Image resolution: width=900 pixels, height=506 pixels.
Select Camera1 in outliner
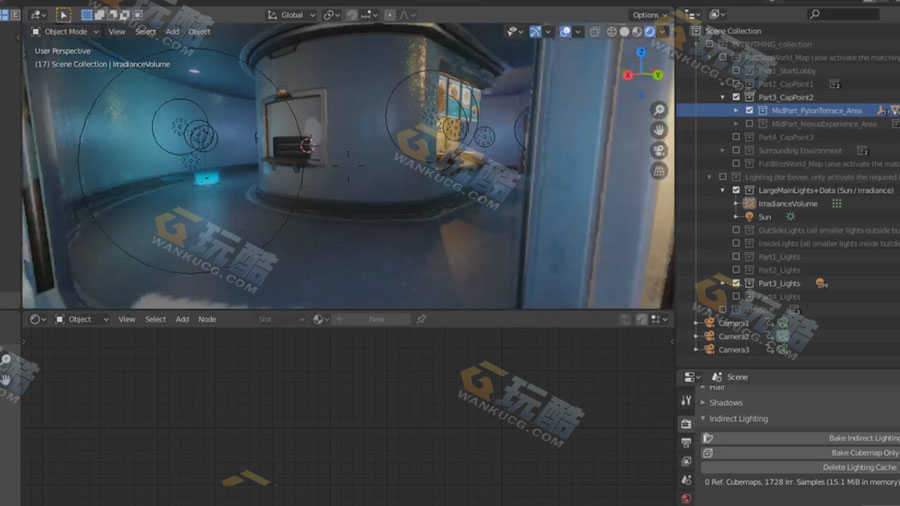pyautogui.click(x=734, y=323)
